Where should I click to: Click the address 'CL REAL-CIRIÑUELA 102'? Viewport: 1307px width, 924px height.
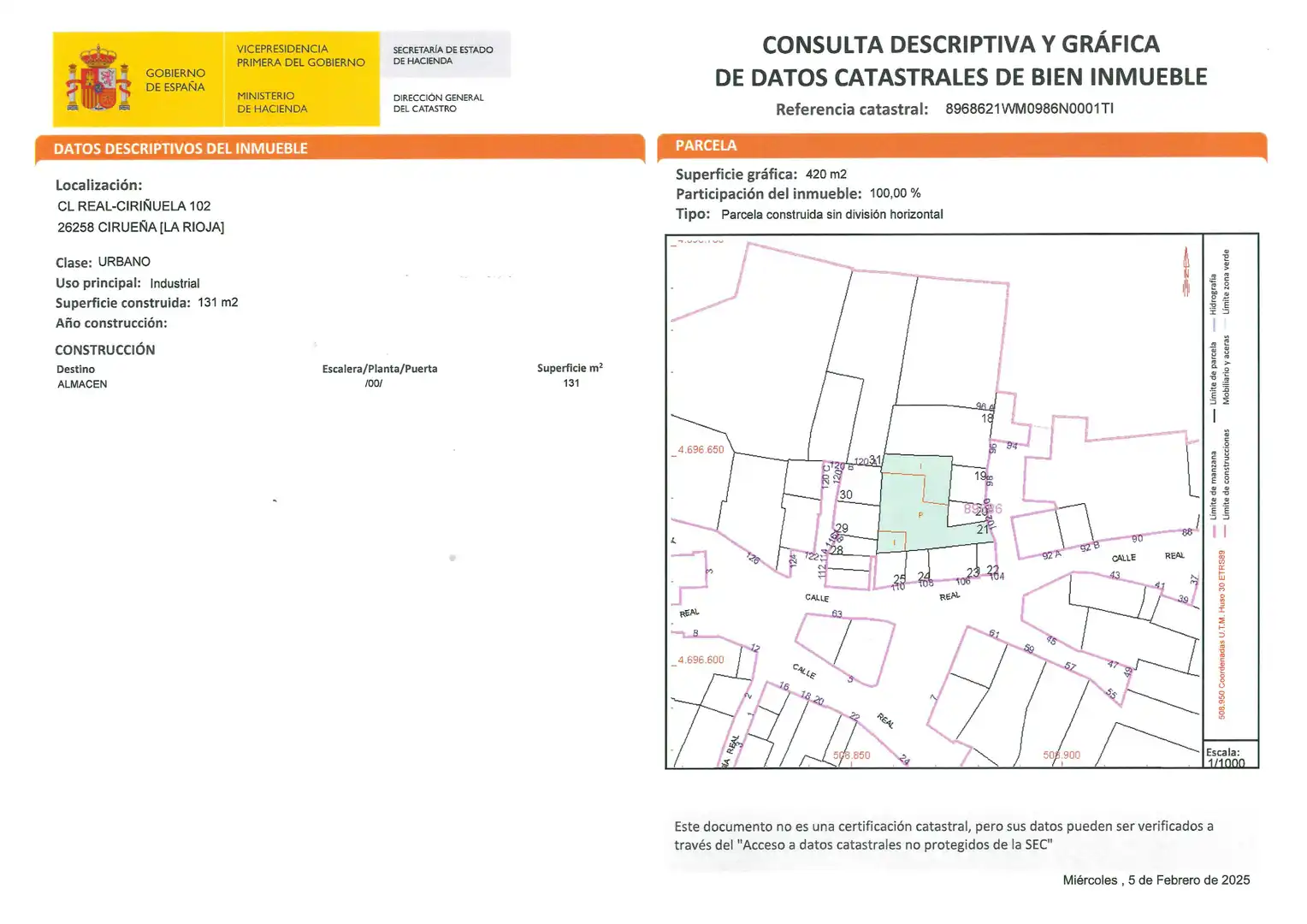click(134, 206)
